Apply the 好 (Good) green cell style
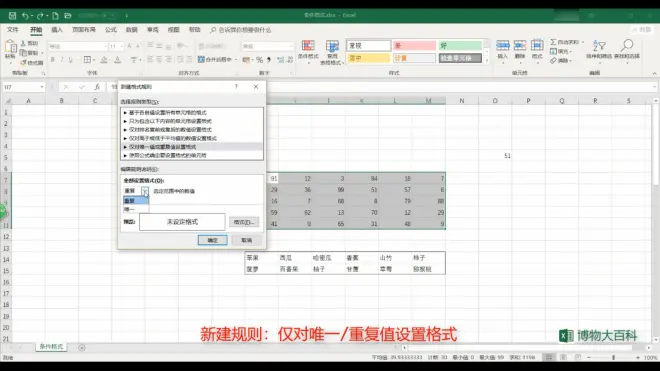The width and height of the screenshot is (660, 371). (460, 45)
